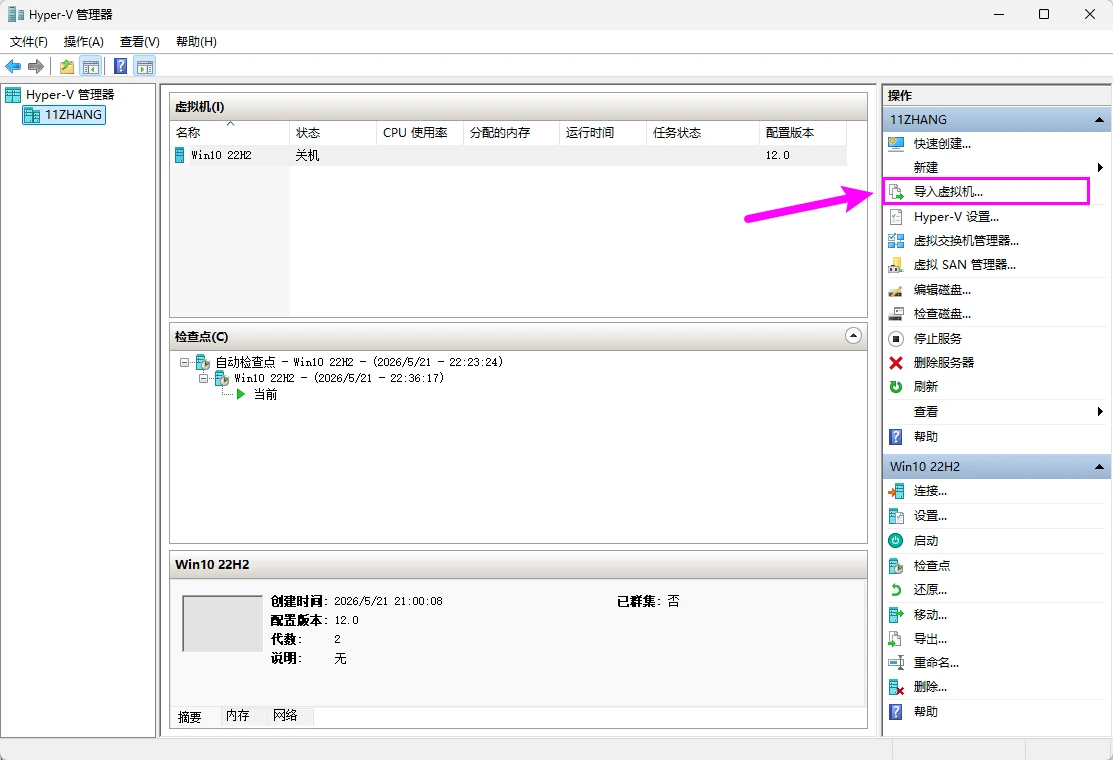
Task: Click the 检查磁盘 disk icon
Action: 896,314
